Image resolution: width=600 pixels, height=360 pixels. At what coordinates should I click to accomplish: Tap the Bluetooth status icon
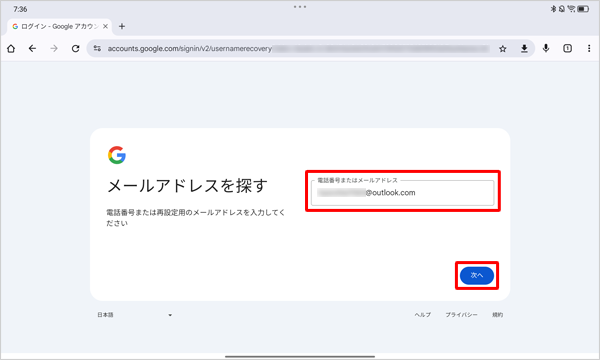(553, 9)
